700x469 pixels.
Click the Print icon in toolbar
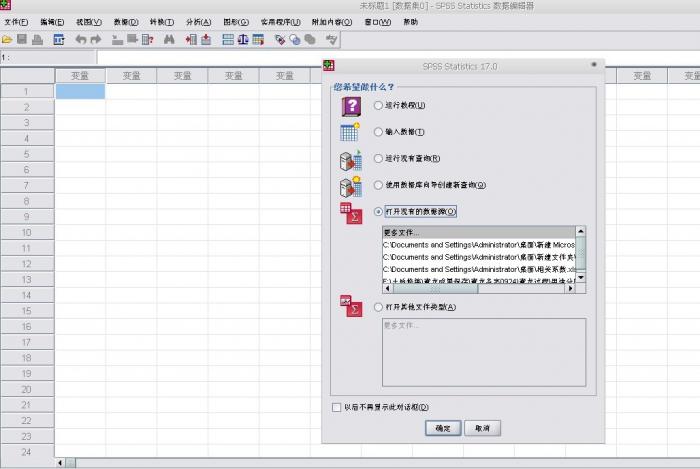click(x=37, y=39)
